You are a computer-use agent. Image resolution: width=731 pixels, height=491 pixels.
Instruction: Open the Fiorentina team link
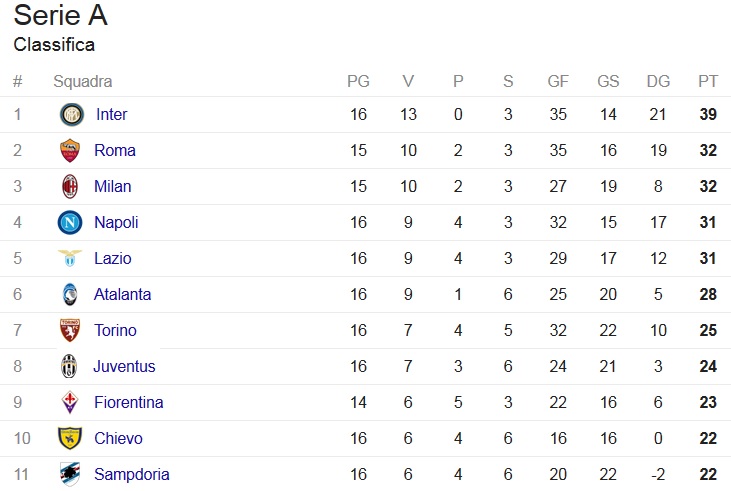[129, 402]
